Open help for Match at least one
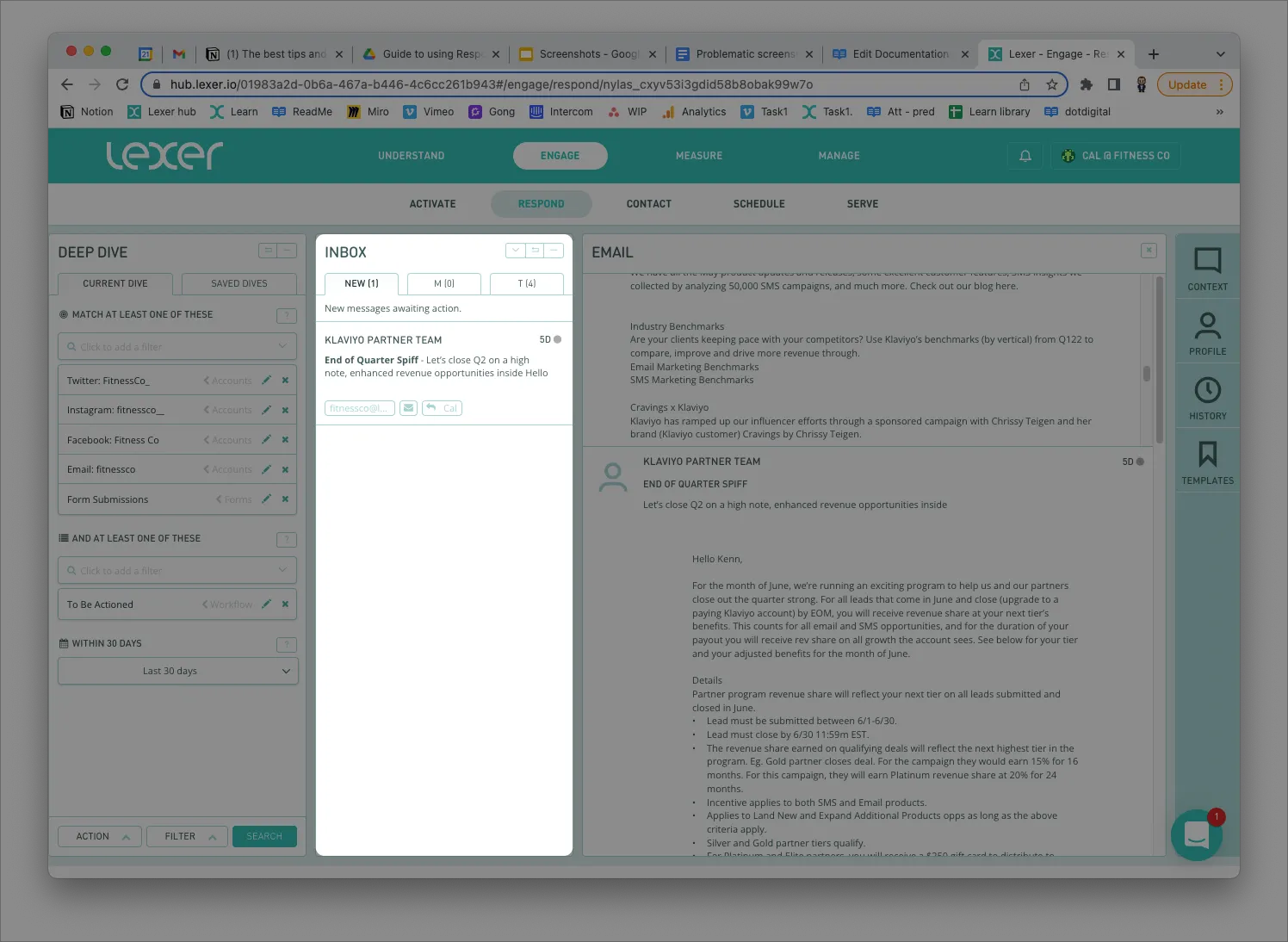The width and height of the screenshot is (1288, 942). [x=287, y=316]
